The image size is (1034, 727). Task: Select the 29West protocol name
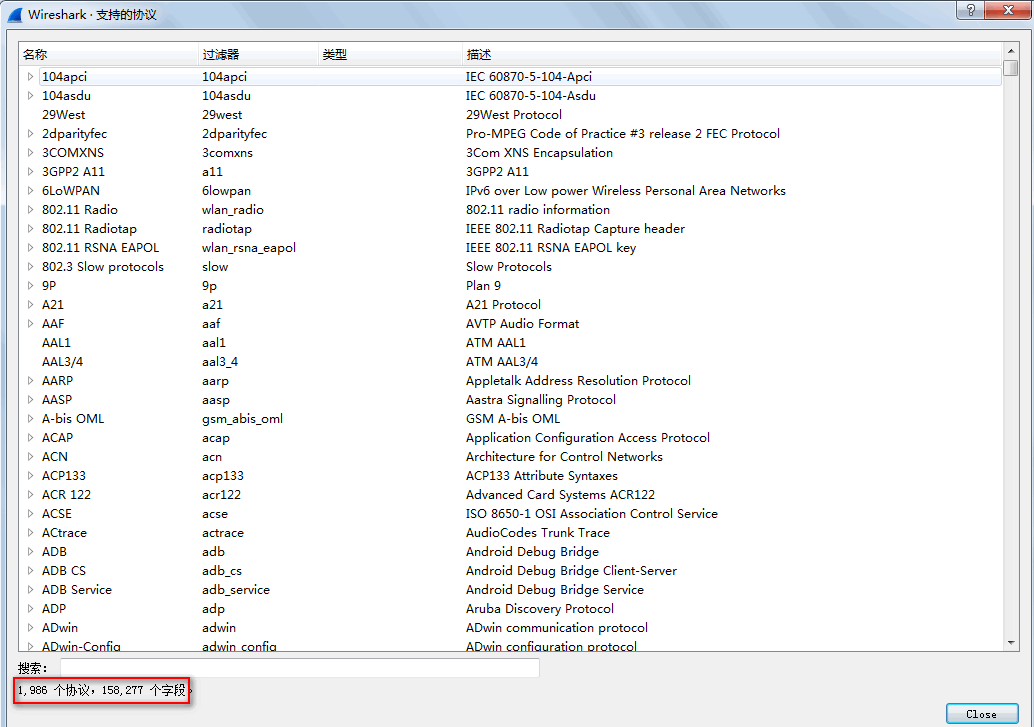pyautogui.click(x=63, y=115)
